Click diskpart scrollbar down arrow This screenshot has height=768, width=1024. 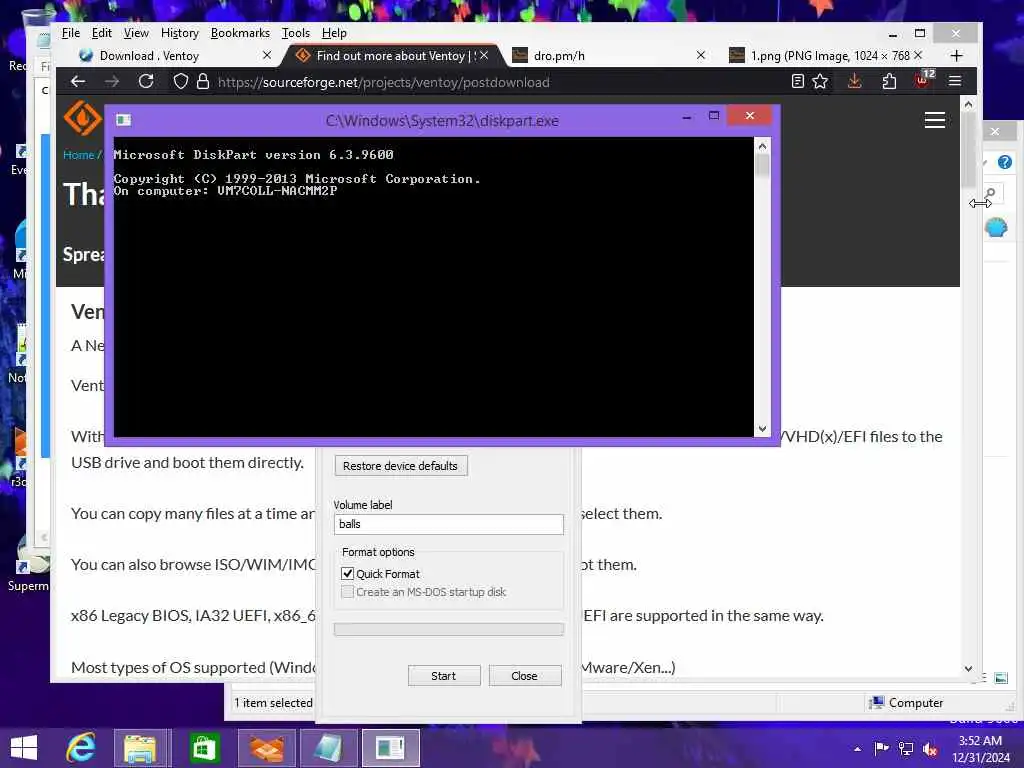(762, 429)
